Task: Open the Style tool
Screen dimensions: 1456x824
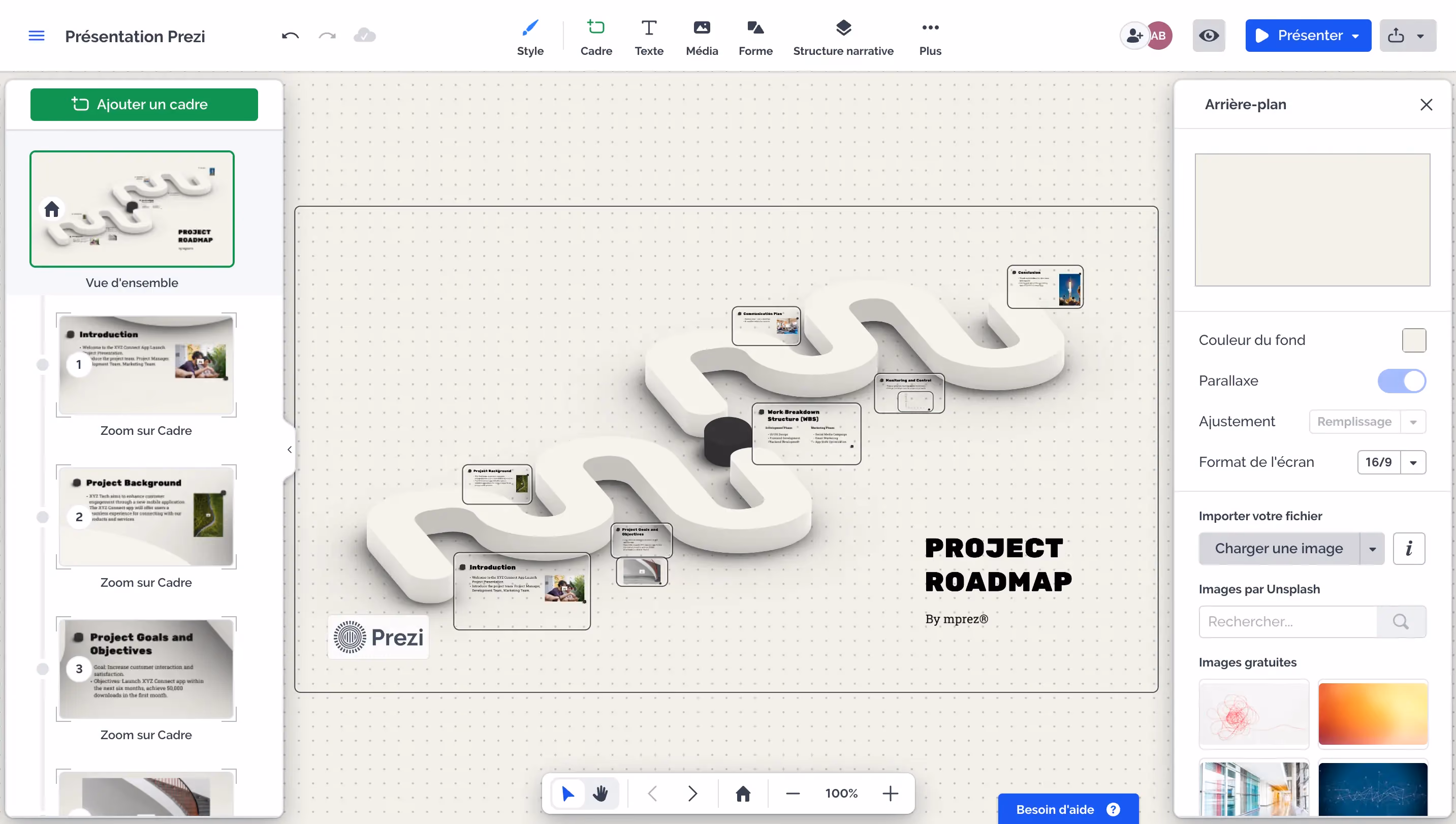Action: click(530, 38)
